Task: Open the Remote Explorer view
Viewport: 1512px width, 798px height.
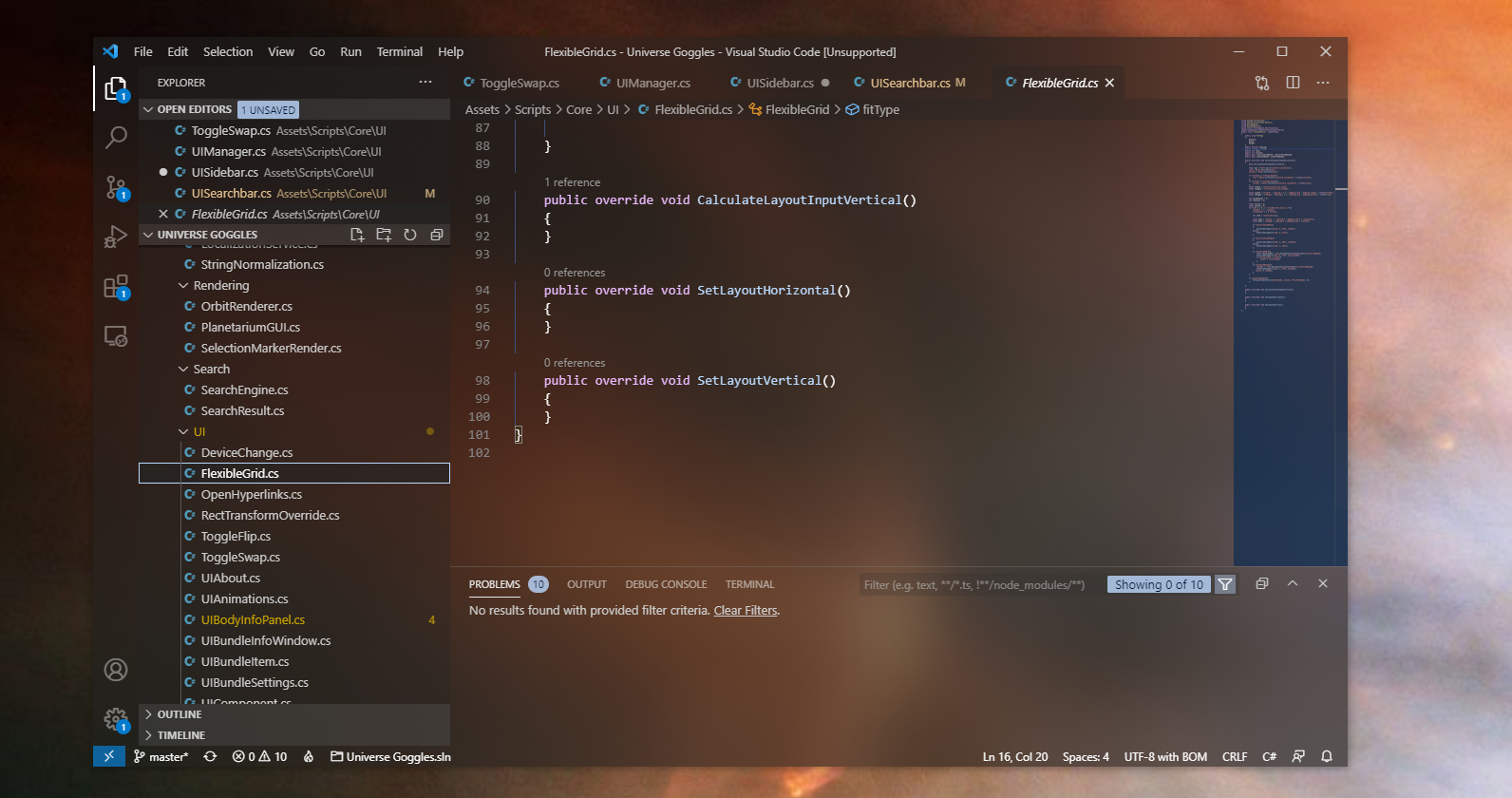Action: tap(116, 335)
